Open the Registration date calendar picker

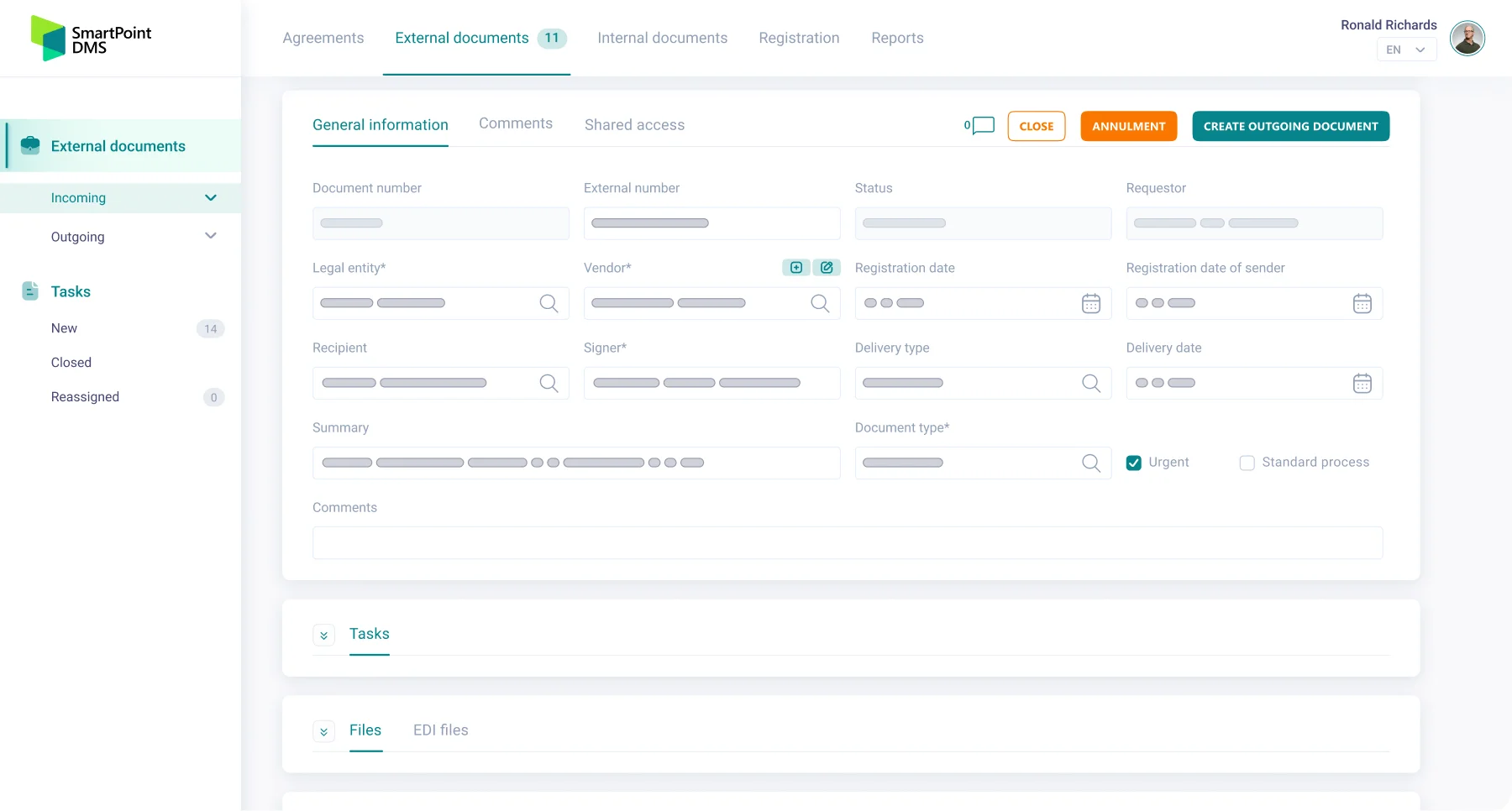[x=1091, y=303]
